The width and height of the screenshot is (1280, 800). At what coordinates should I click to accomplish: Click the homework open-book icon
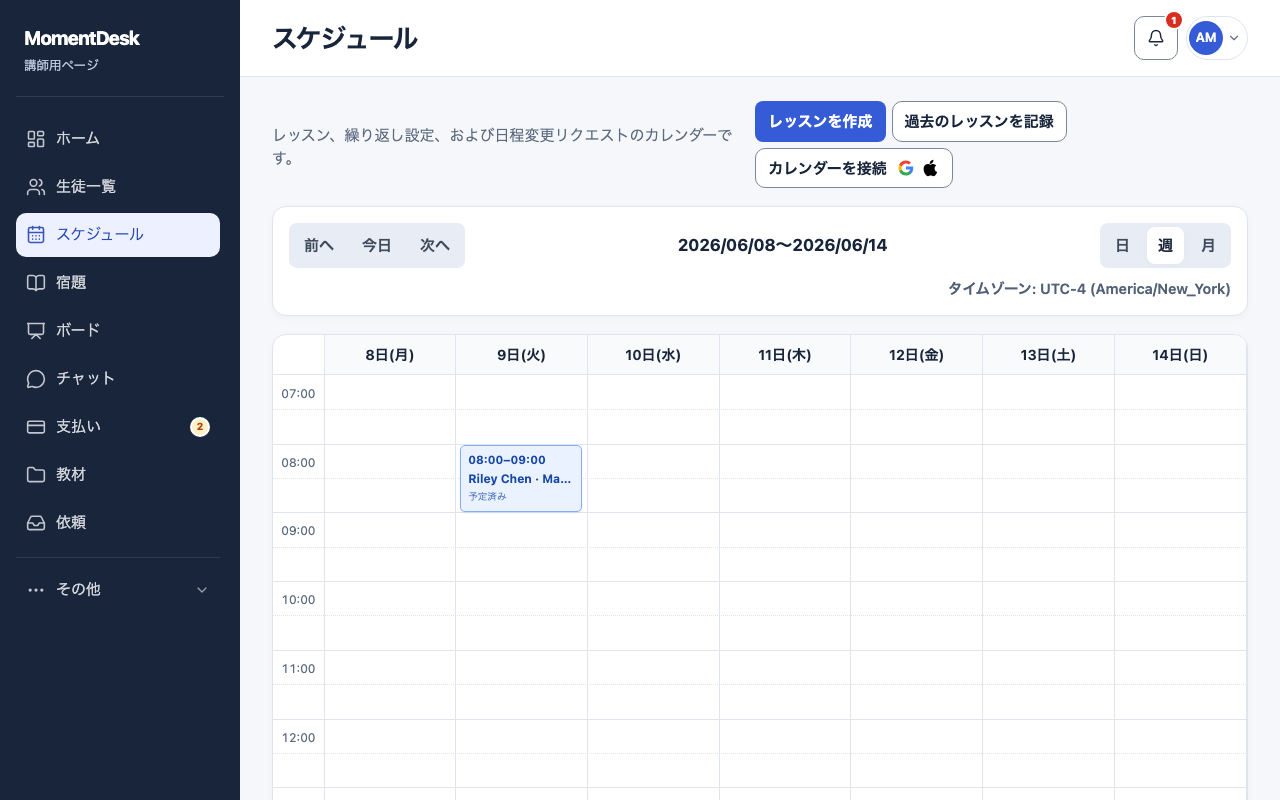tap(36, 283)
